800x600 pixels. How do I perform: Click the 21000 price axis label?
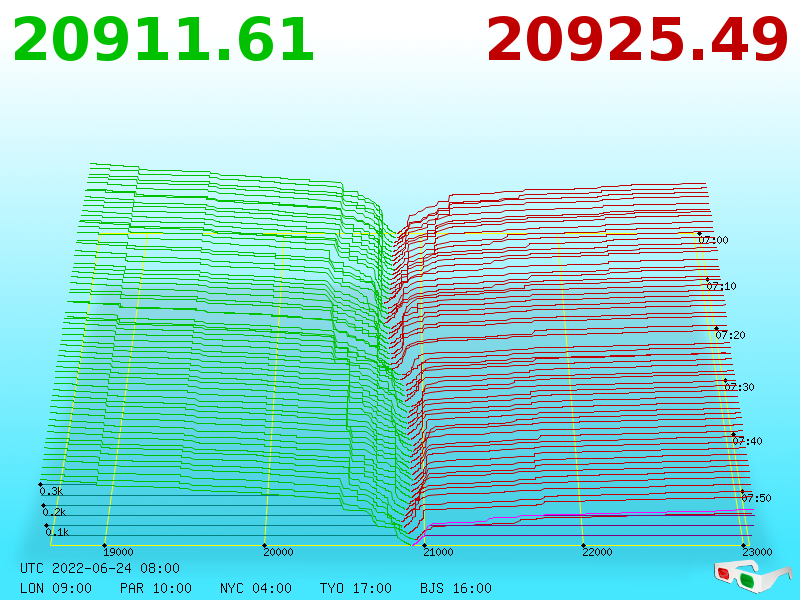click(438, 552)
